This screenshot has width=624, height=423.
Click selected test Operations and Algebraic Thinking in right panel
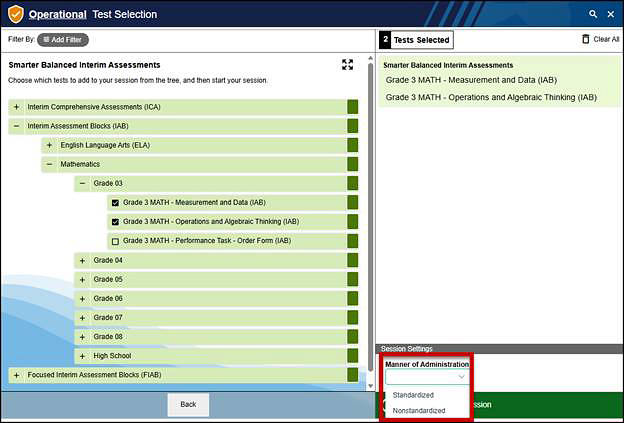pyautogui.click(x=491, y=97)
